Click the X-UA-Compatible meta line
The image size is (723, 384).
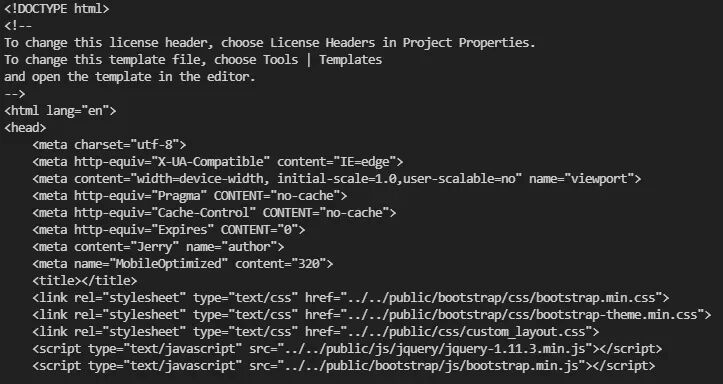[218, 162]
